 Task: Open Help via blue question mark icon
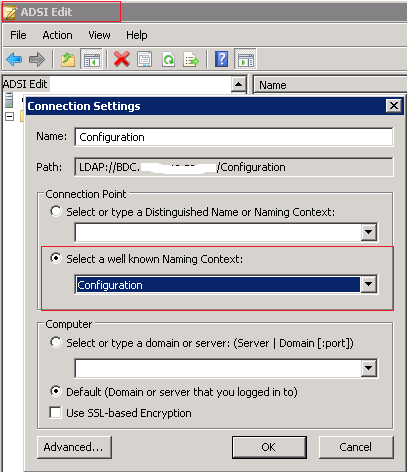click(x=221, y=59)
